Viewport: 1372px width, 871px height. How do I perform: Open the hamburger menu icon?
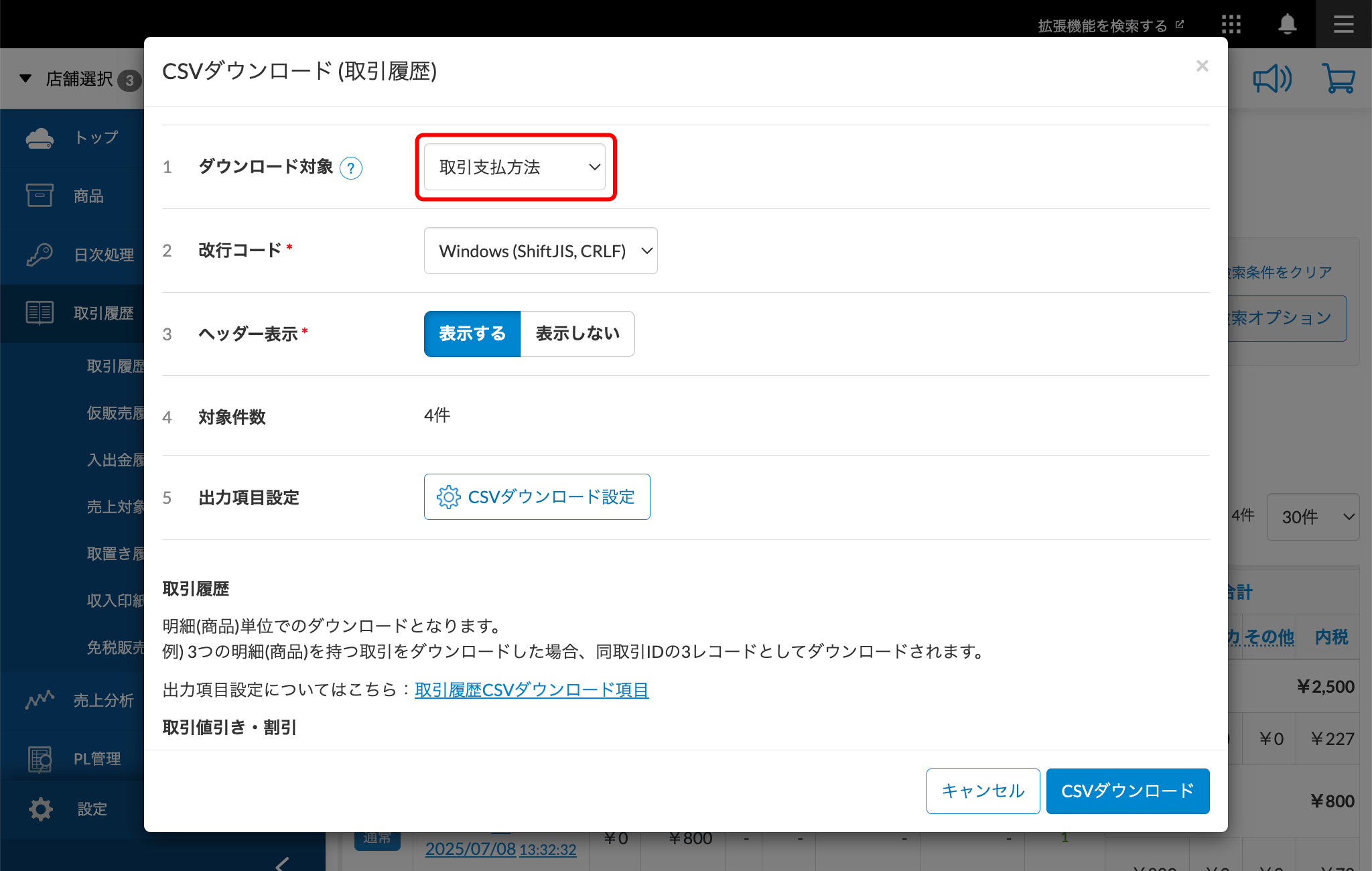1343,25
